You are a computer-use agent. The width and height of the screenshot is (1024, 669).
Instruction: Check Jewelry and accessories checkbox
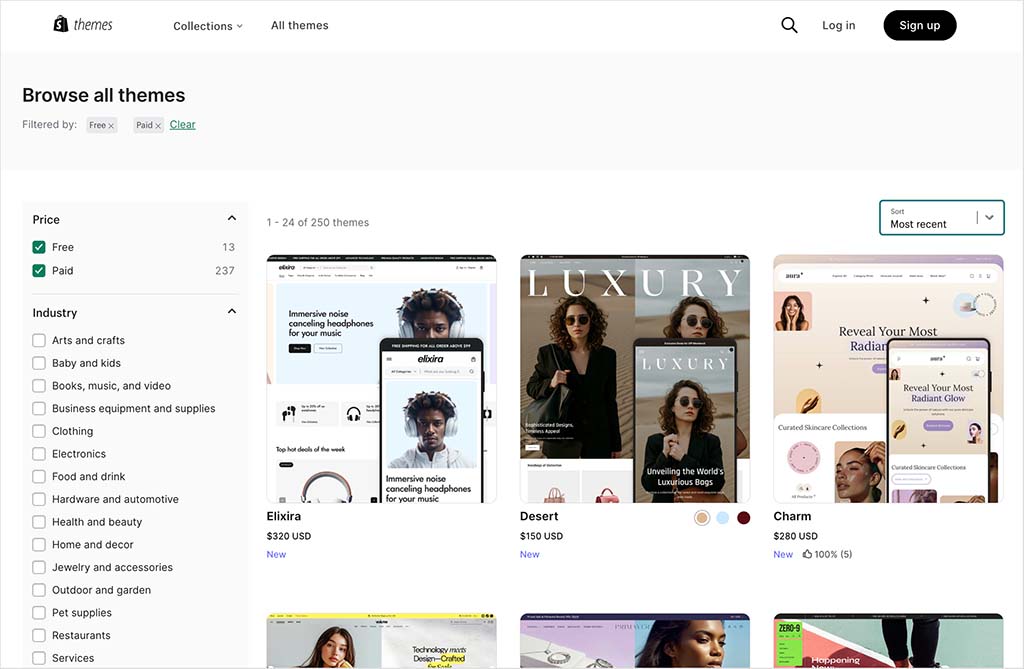pos(39,568)
